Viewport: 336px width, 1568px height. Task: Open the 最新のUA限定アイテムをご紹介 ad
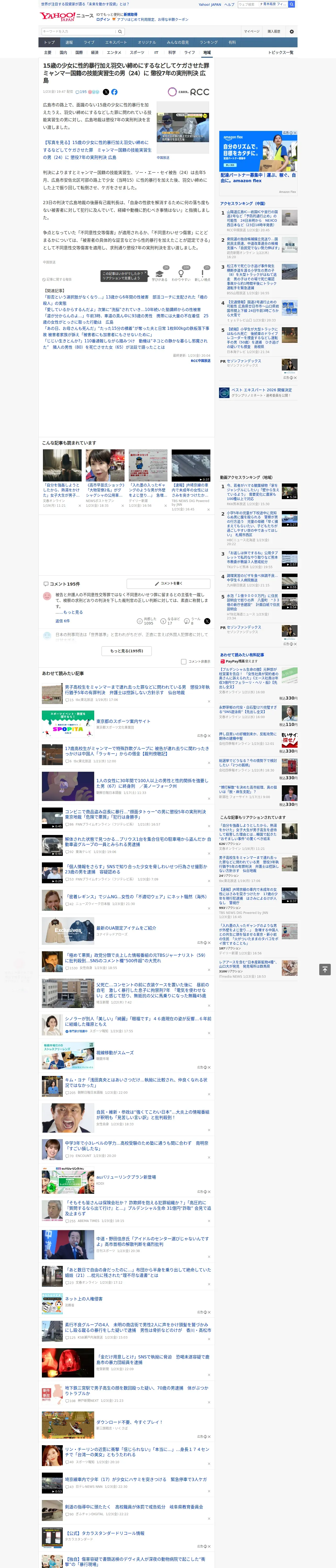(126, 928)
